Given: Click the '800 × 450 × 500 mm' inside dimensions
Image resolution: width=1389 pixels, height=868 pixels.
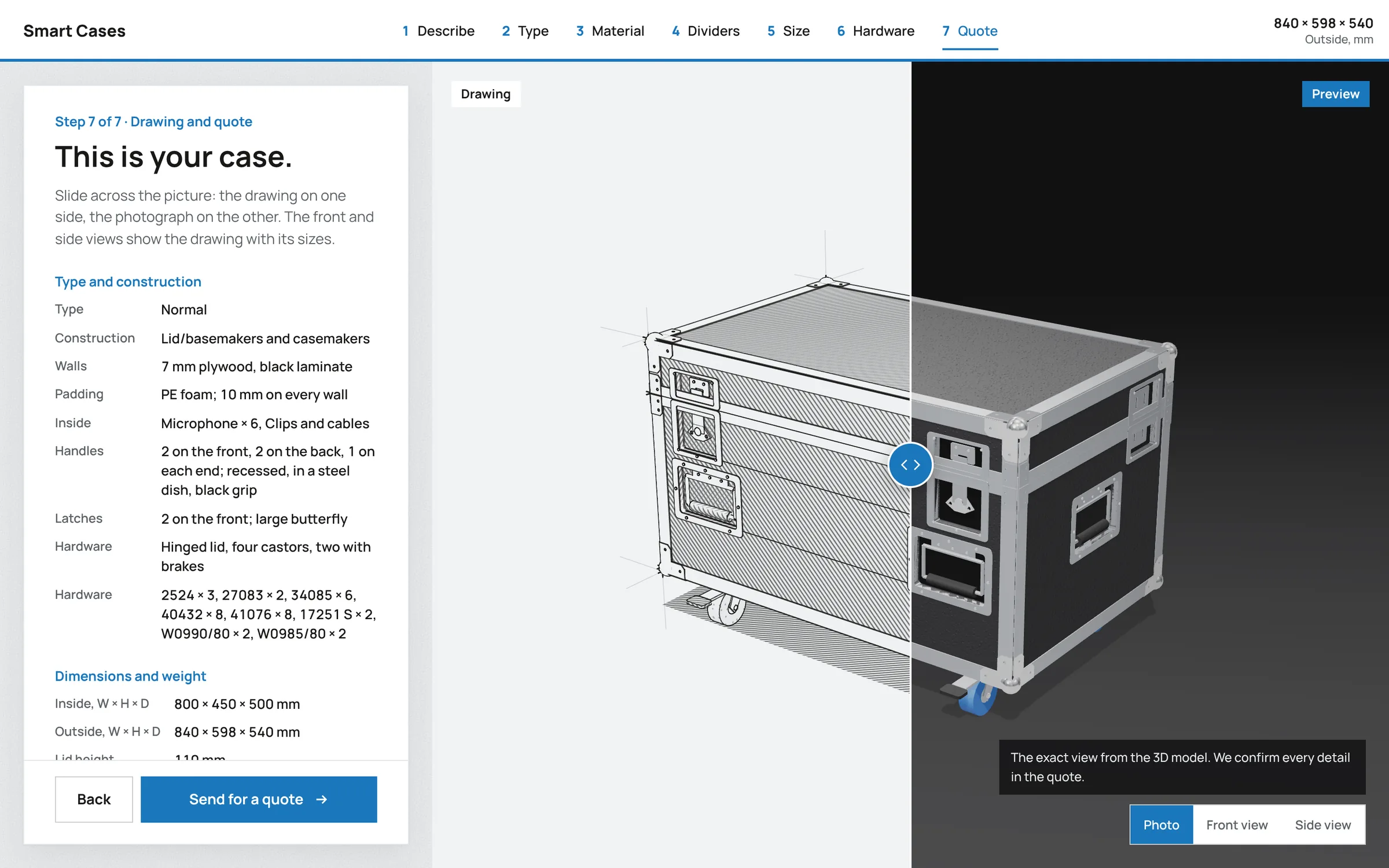Looking at the screenshot, I should point(237,704).
